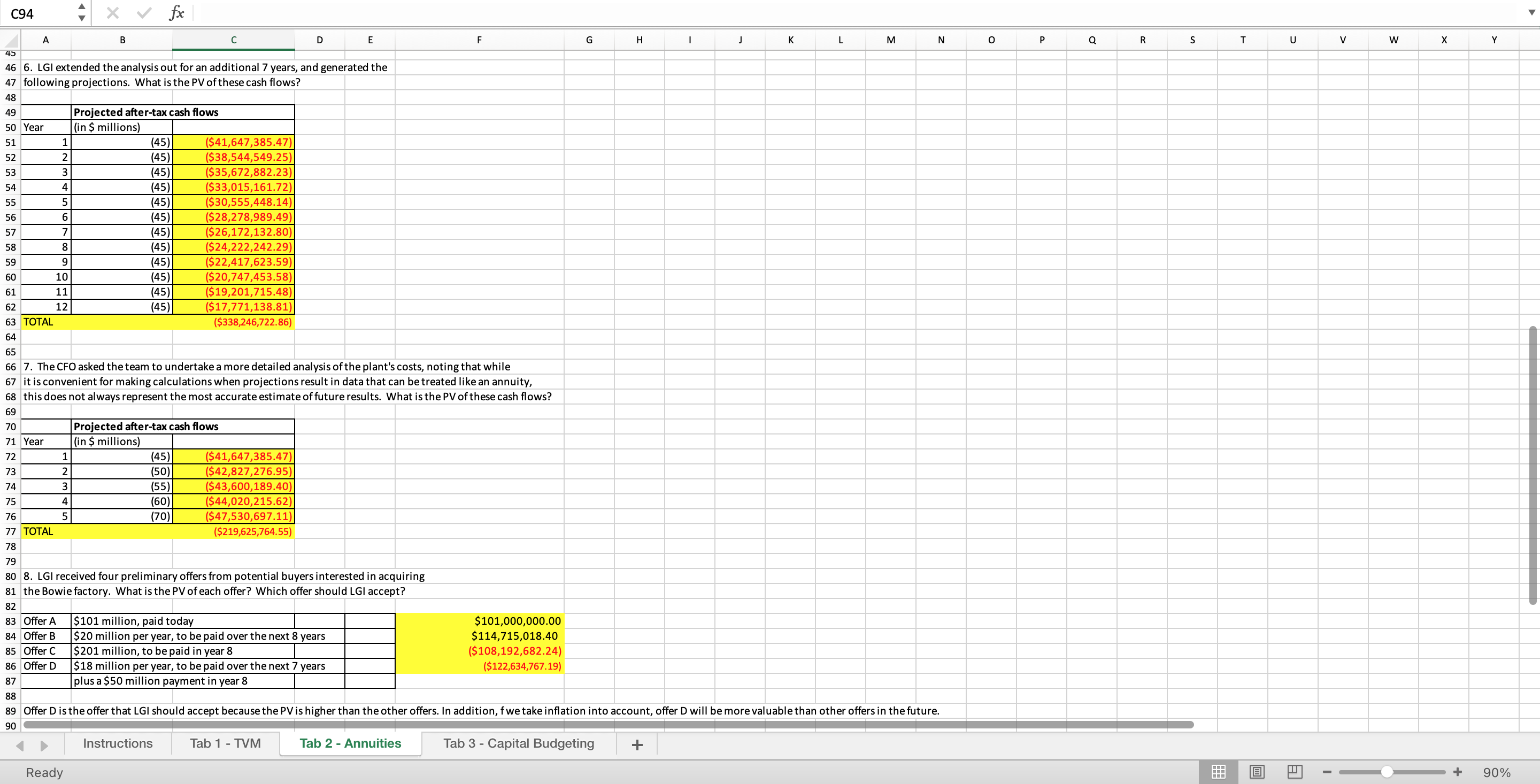
Task: Click the left sheet navigation arrow
Action: click(x=21, y=744)
